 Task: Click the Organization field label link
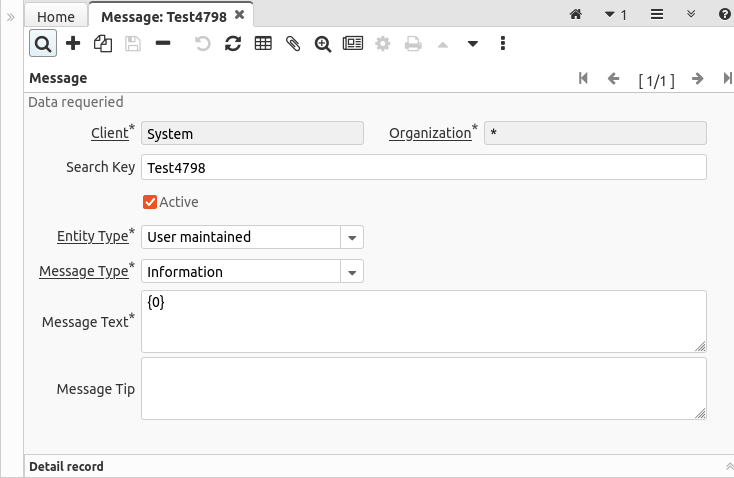tap(429, 133)
